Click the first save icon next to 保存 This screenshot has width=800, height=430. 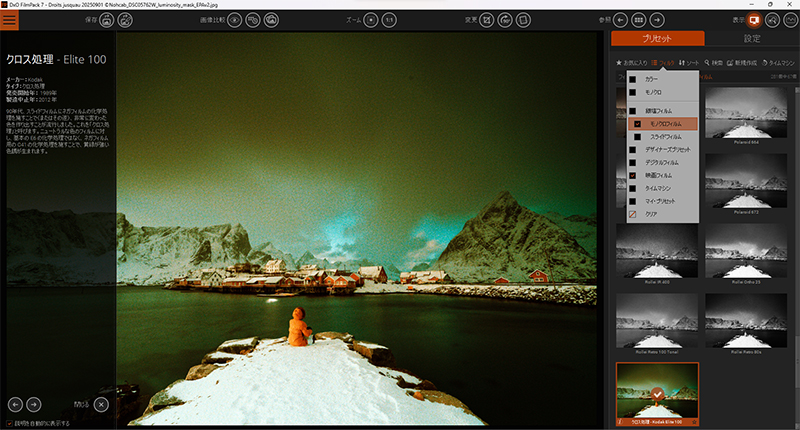(107, 20)
